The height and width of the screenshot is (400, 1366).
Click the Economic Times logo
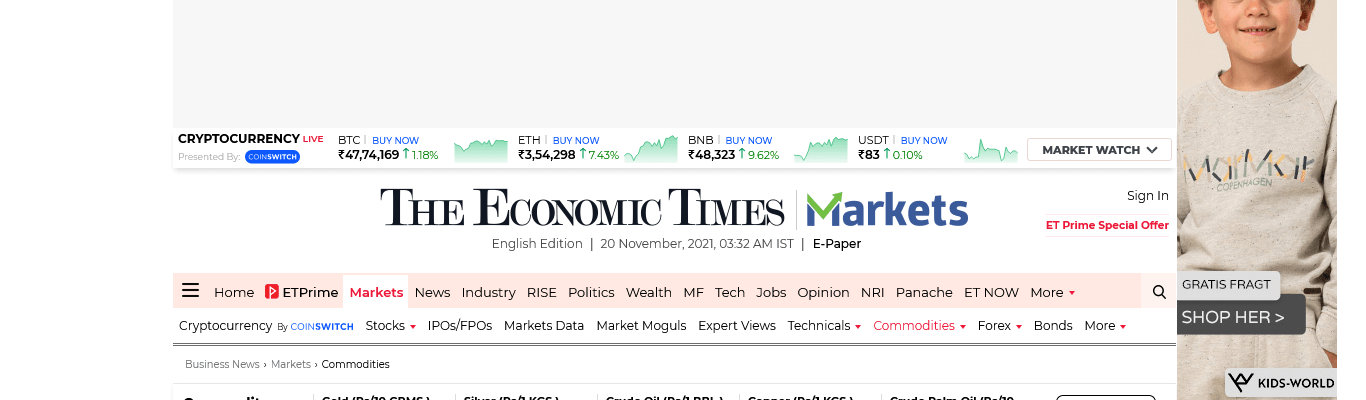pos(582,209)
